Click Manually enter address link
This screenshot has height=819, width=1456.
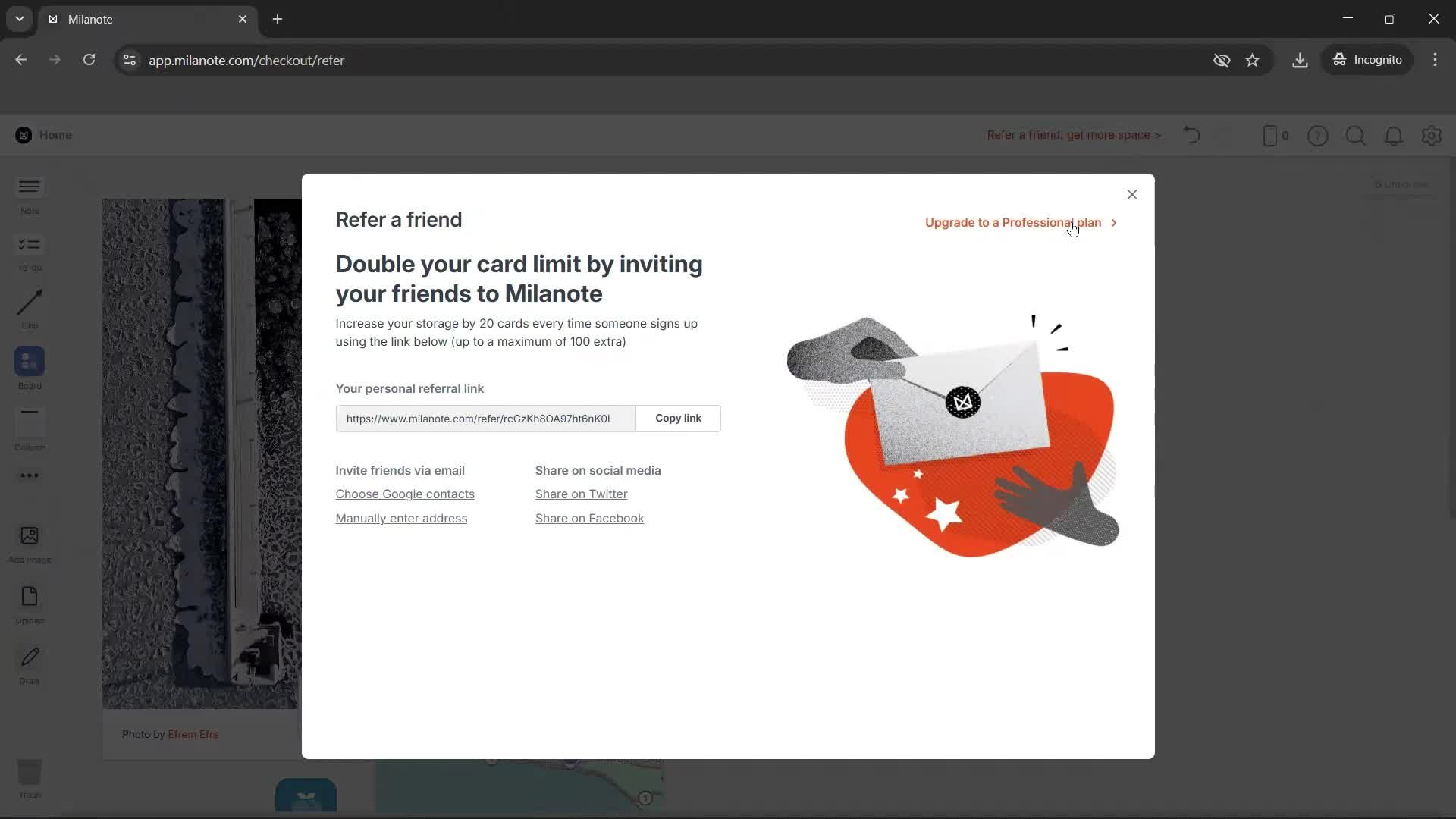(401, 519)
